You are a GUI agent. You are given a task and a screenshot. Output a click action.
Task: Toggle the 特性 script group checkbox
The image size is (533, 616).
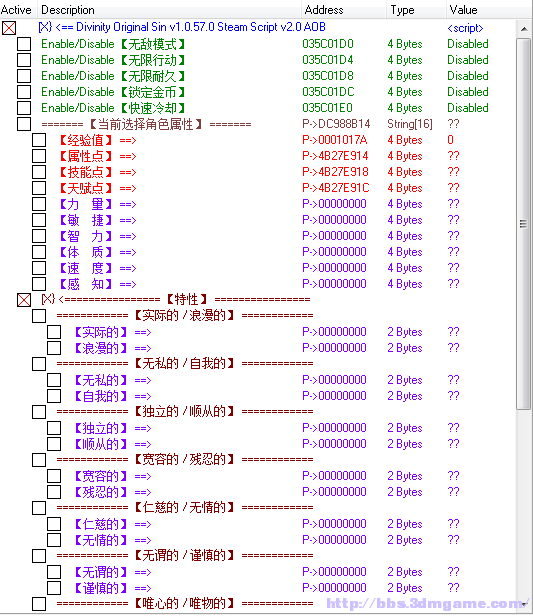[x=24, y=300]
